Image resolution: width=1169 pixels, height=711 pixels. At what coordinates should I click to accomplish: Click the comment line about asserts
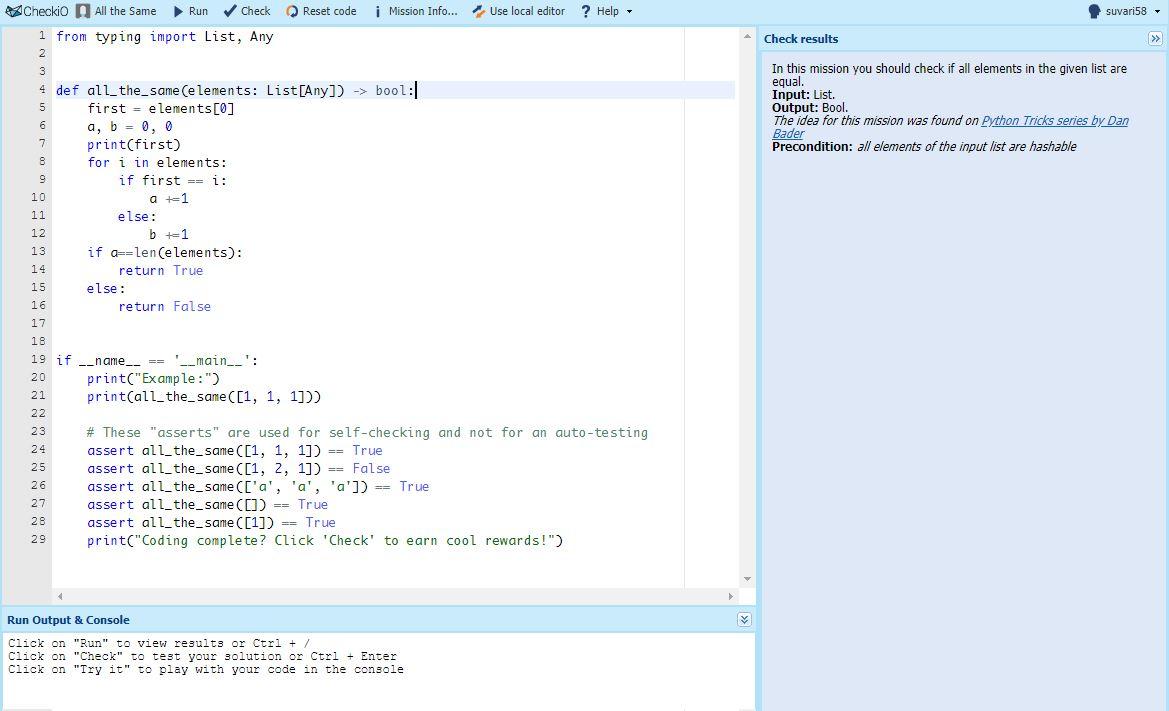(x=368, y=433)
